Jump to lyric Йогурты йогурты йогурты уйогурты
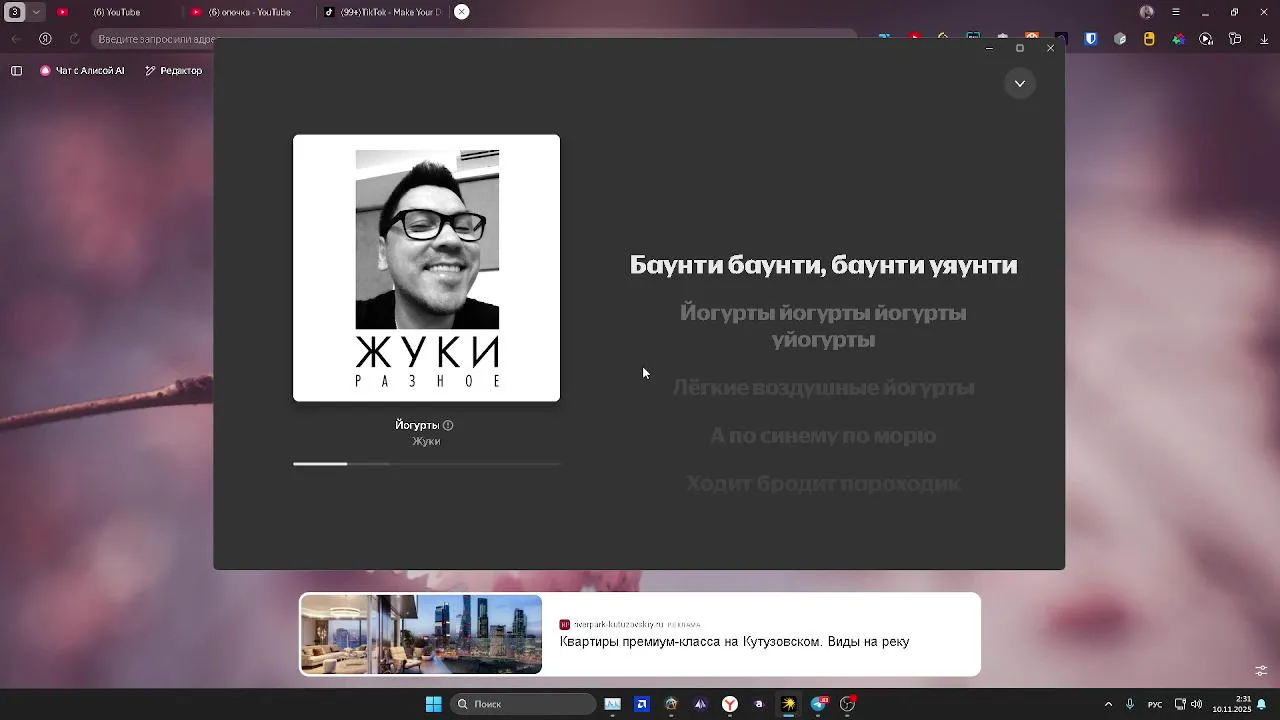The width and height of the screenshot is (1280, 720). [823, 326]
